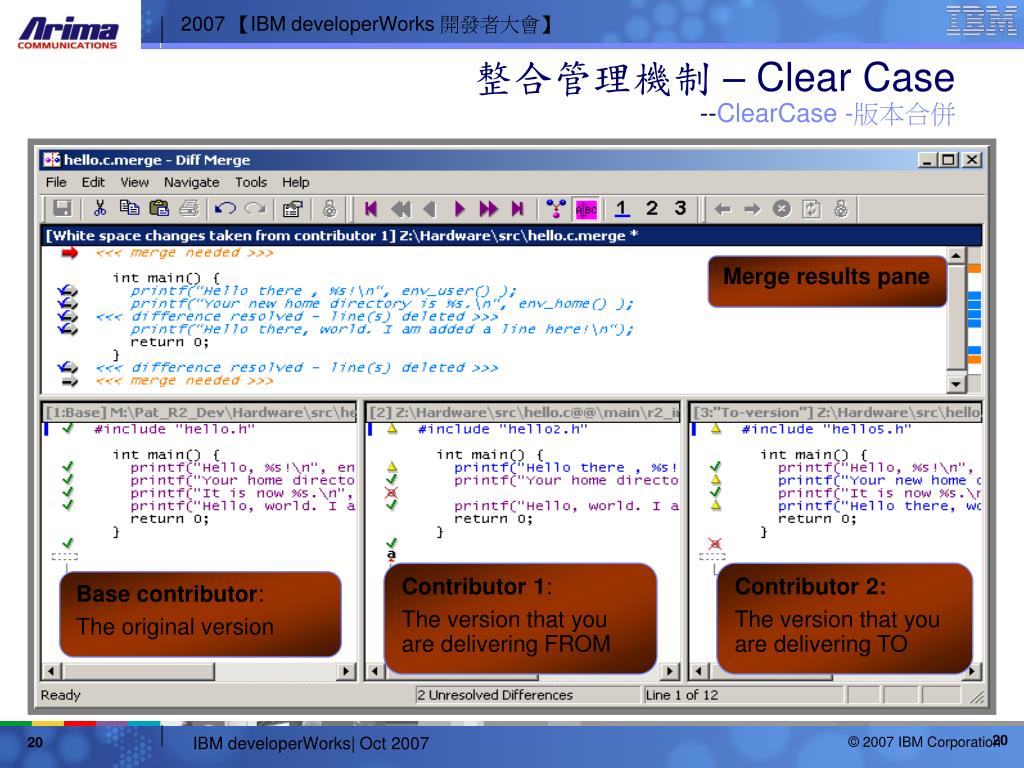Click 'Line 1 of 12' in status bar
This screenshot has height=768, width=1024.
(681, 695)
